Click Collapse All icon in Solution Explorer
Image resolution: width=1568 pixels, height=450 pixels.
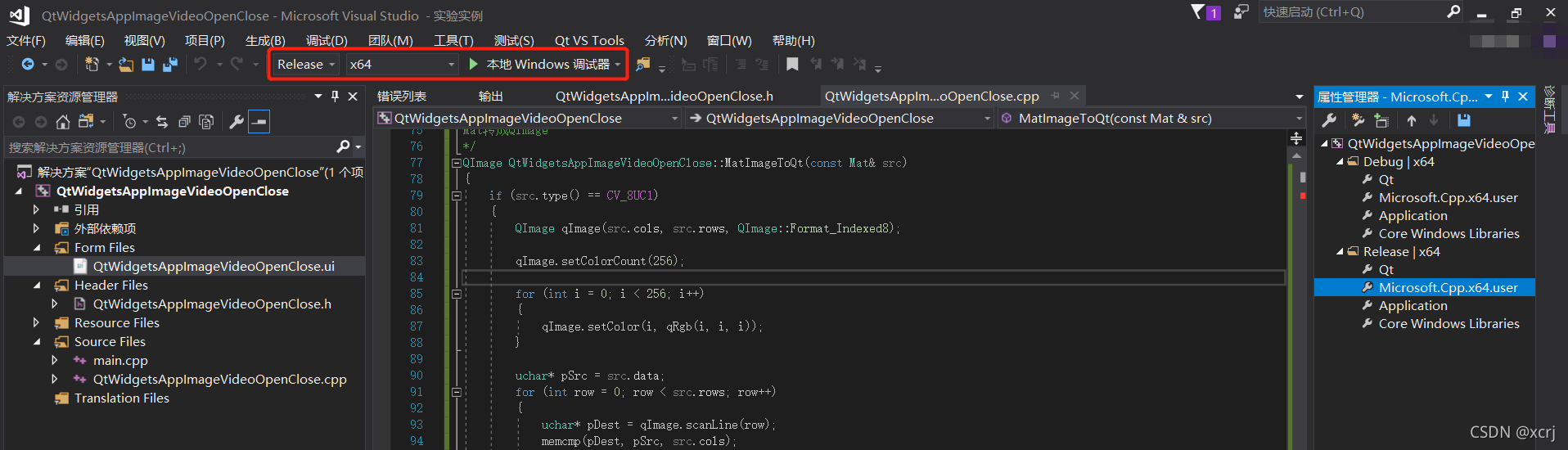[x=184, y=122]
